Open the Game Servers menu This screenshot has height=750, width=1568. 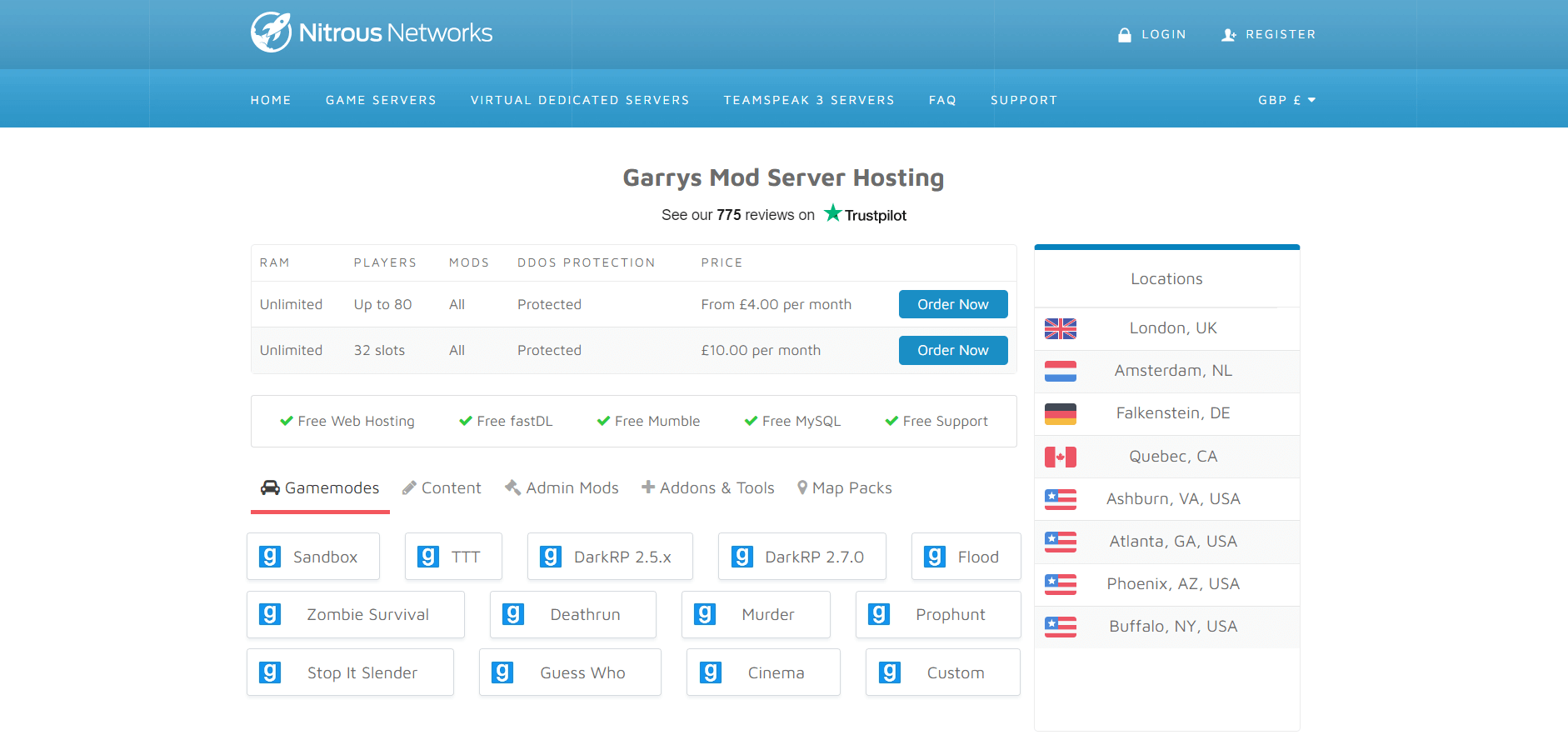coord(381,100)
